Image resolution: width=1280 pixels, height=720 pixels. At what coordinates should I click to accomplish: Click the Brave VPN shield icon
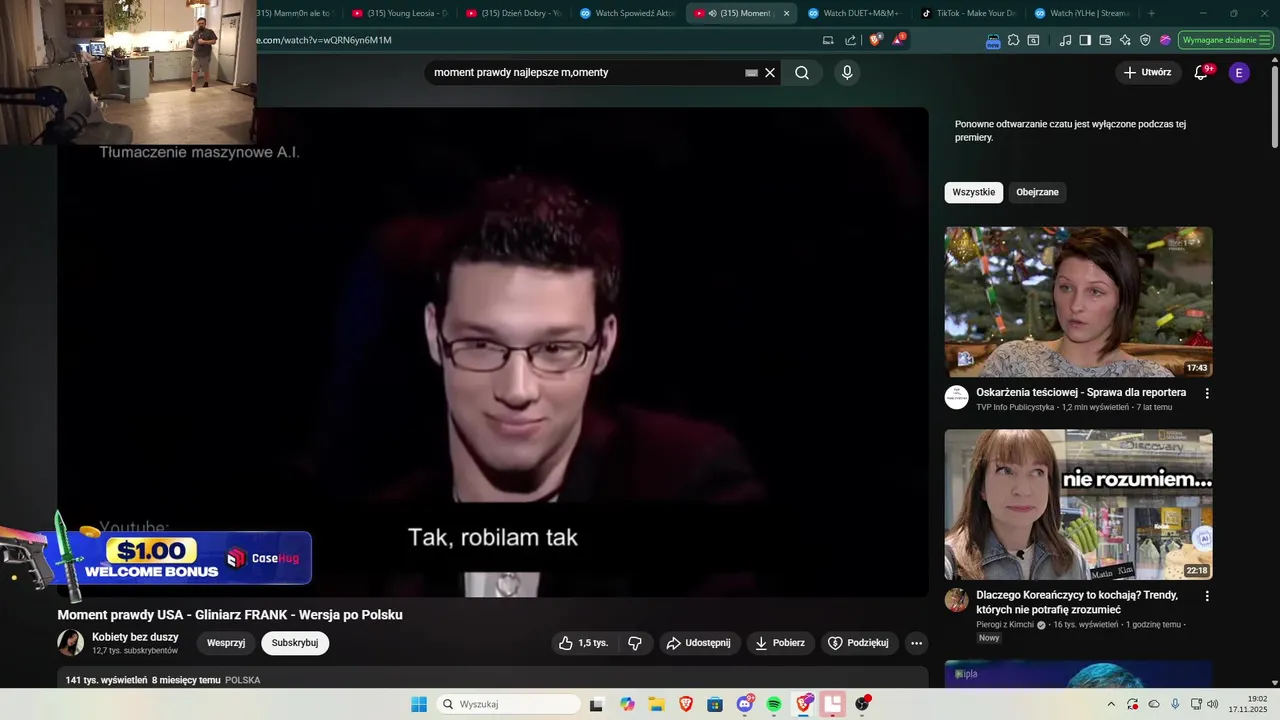point(1145,40)
